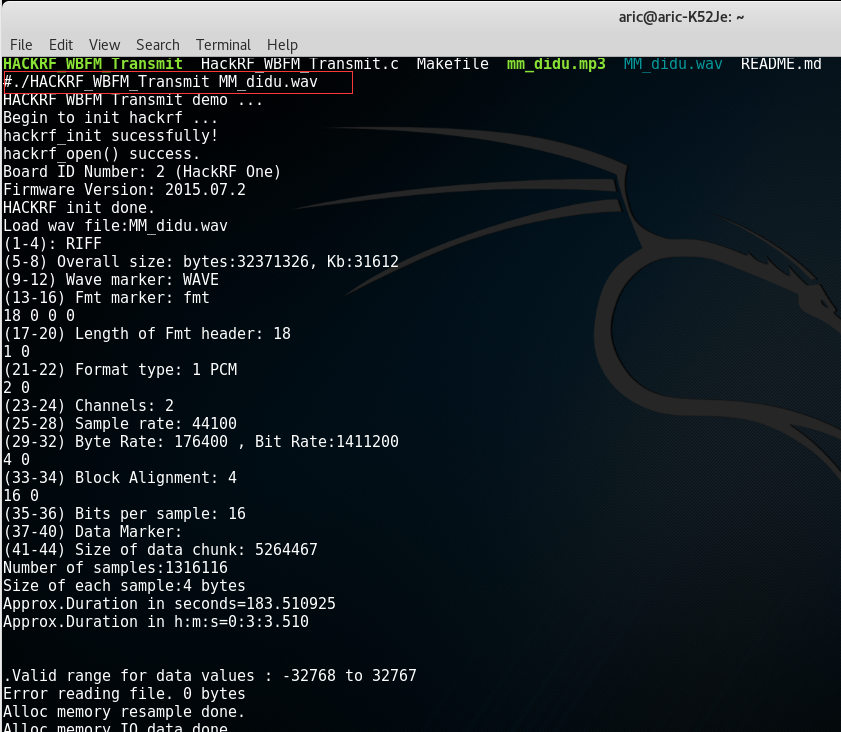841x732 pixels.
Task: Click the 'Sample rate: 44100' line
Action: pyautogui.click(x=120, y=424)
